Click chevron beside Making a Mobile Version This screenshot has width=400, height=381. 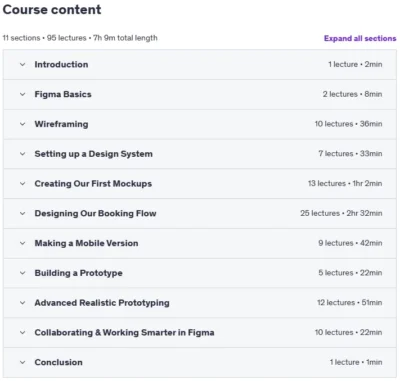coord(22,243)
